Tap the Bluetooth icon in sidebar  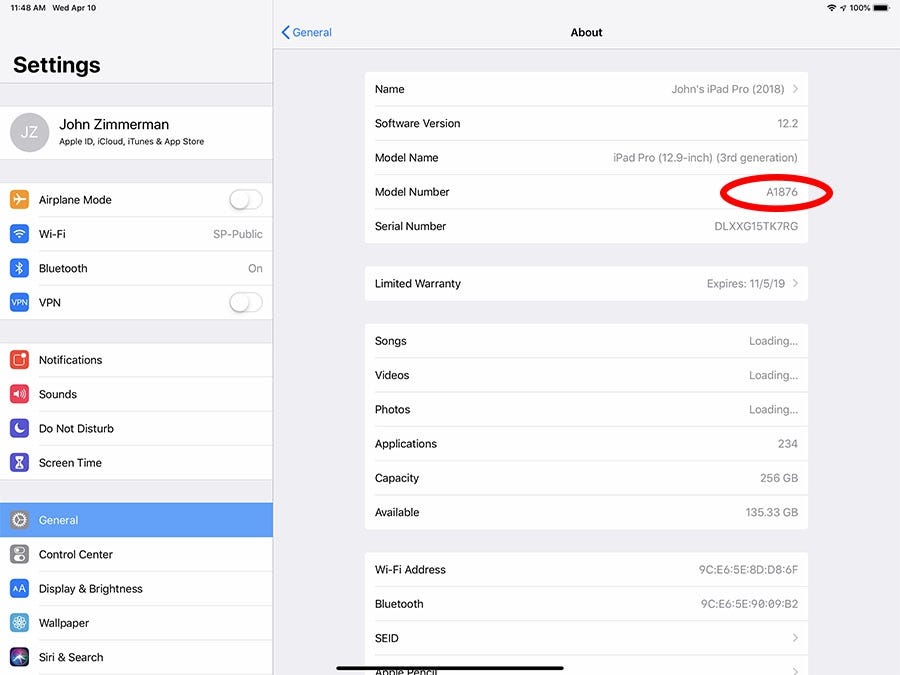point(20,268)
